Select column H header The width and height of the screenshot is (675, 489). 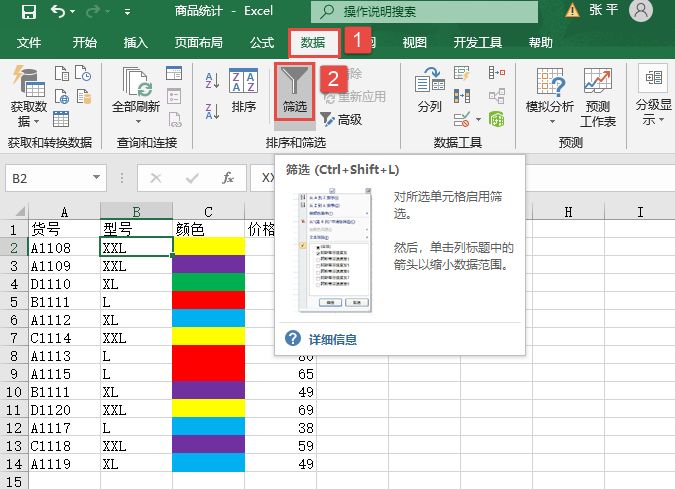(x=568, y=211)
